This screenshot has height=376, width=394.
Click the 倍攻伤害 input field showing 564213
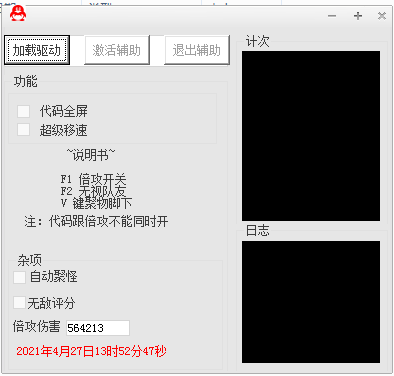click(98, 328)
